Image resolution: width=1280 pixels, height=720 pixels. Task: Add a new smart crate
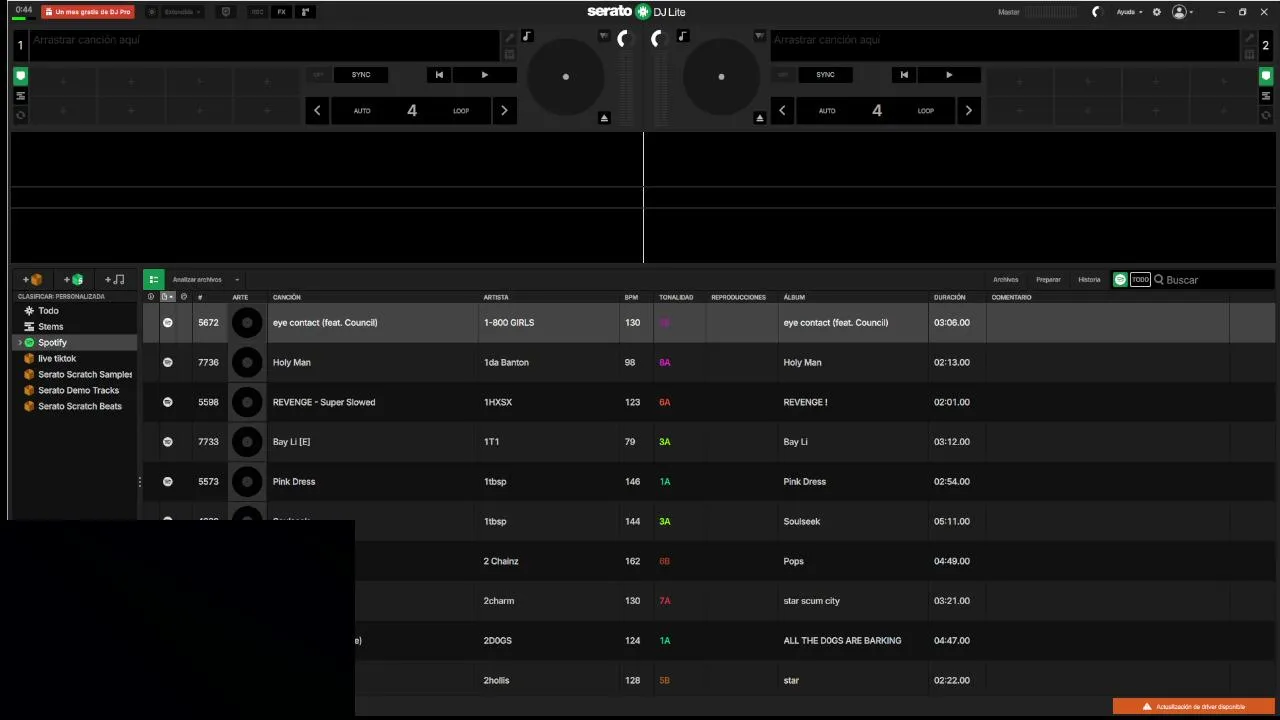73,280
